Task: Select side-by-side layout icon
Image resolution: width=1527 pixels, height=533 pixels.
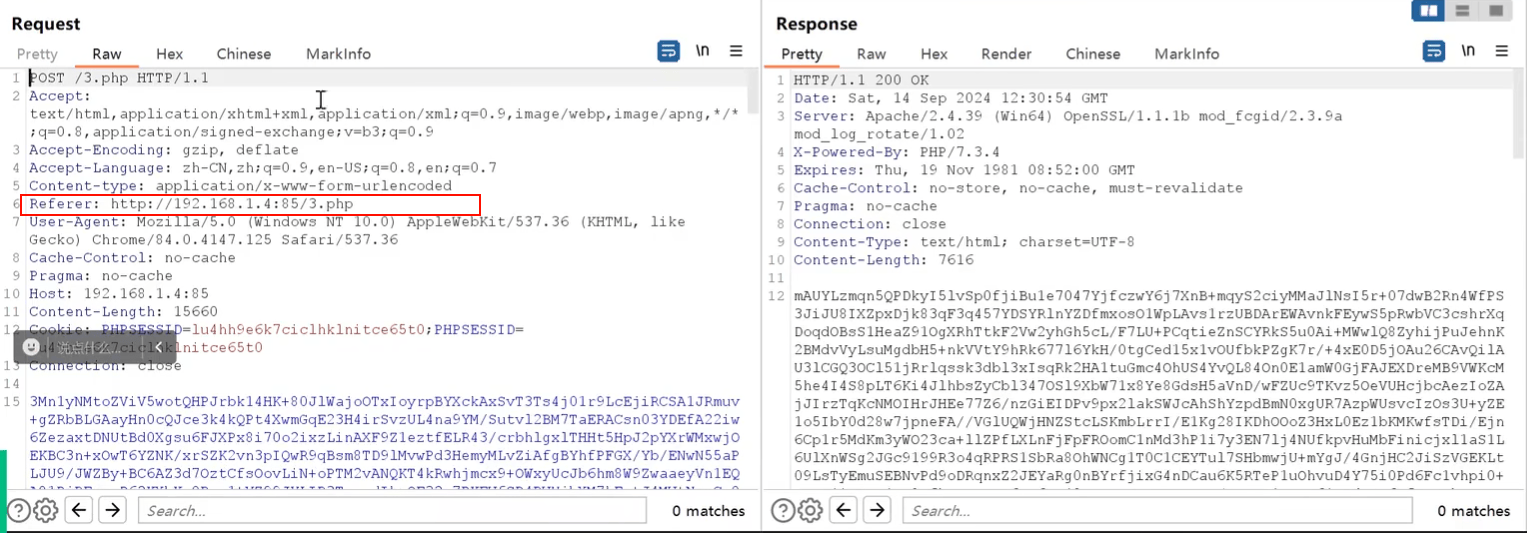Action: pyautogui.click(x=1428, y=11)
